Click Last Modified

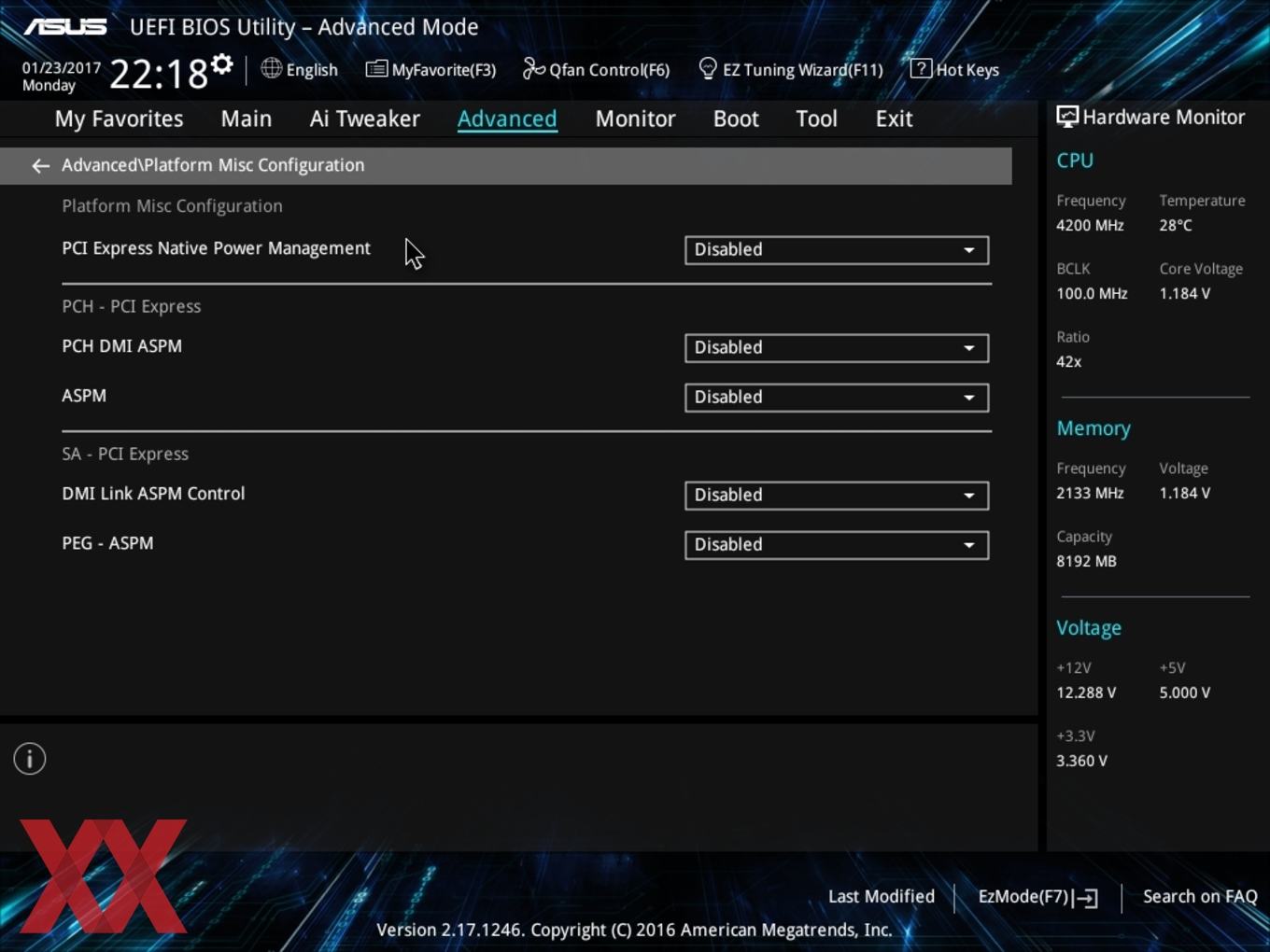click(882, 896)
